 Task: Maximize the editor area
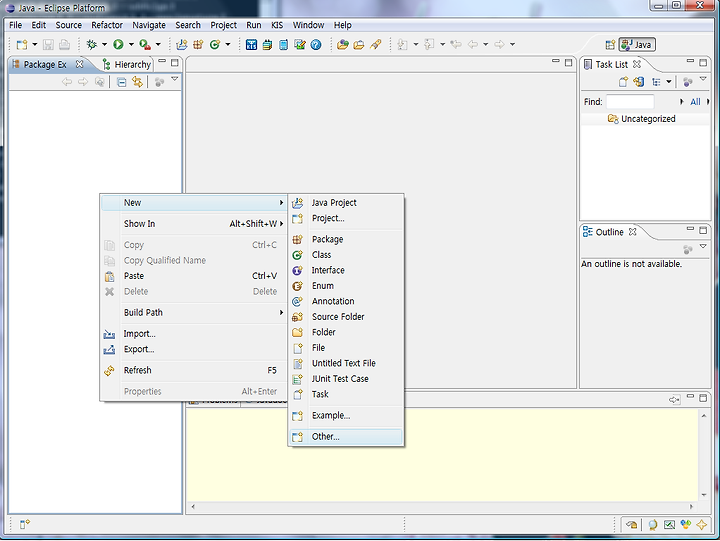pos(568,62)
